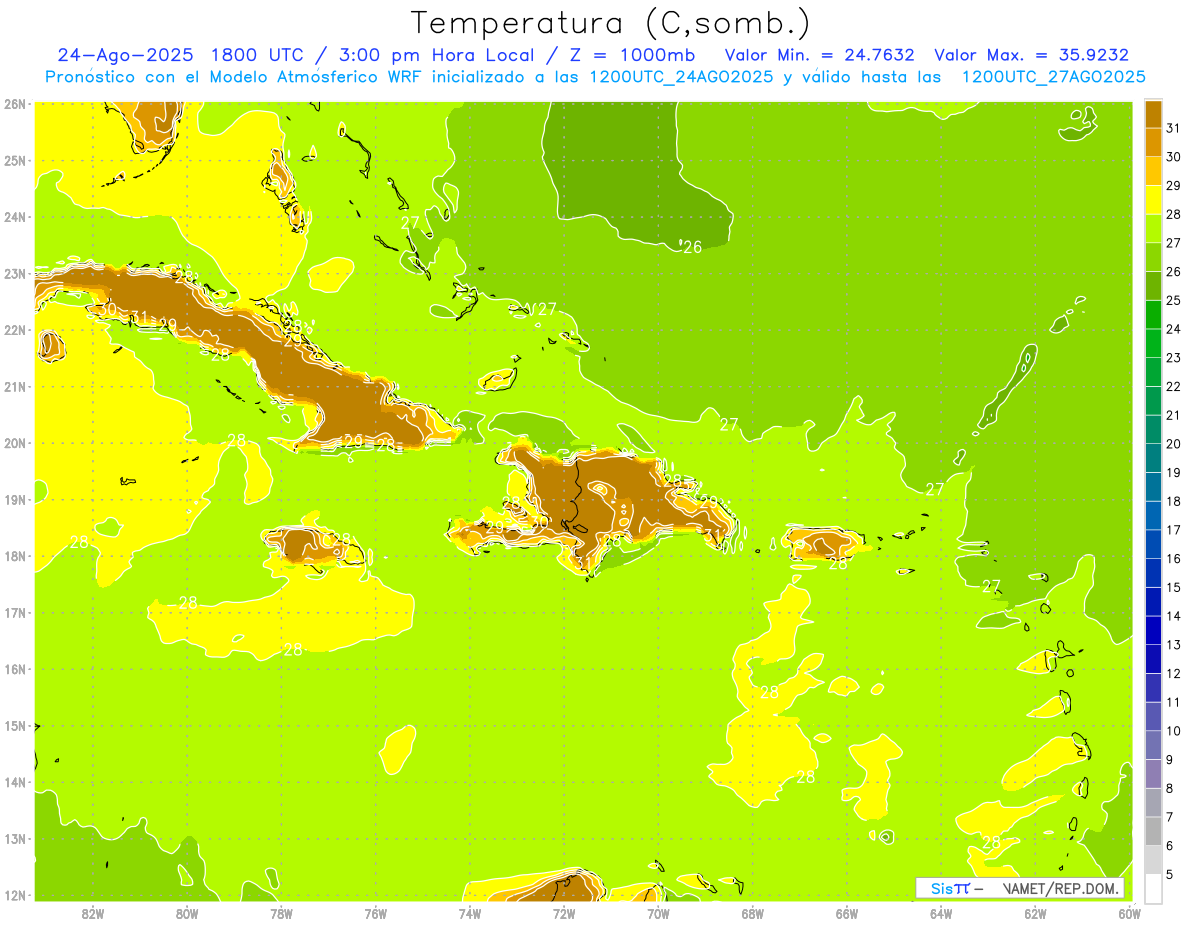Click the 25N latitude axis label
The height and width of the screenshot is (927, 1200).
[15, 160]
